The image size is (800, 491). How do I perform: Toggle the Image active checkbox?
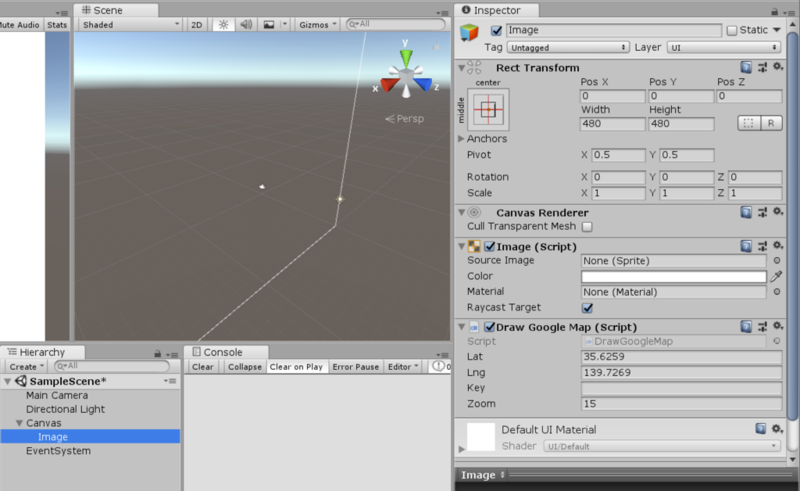[x=496, y=31]
